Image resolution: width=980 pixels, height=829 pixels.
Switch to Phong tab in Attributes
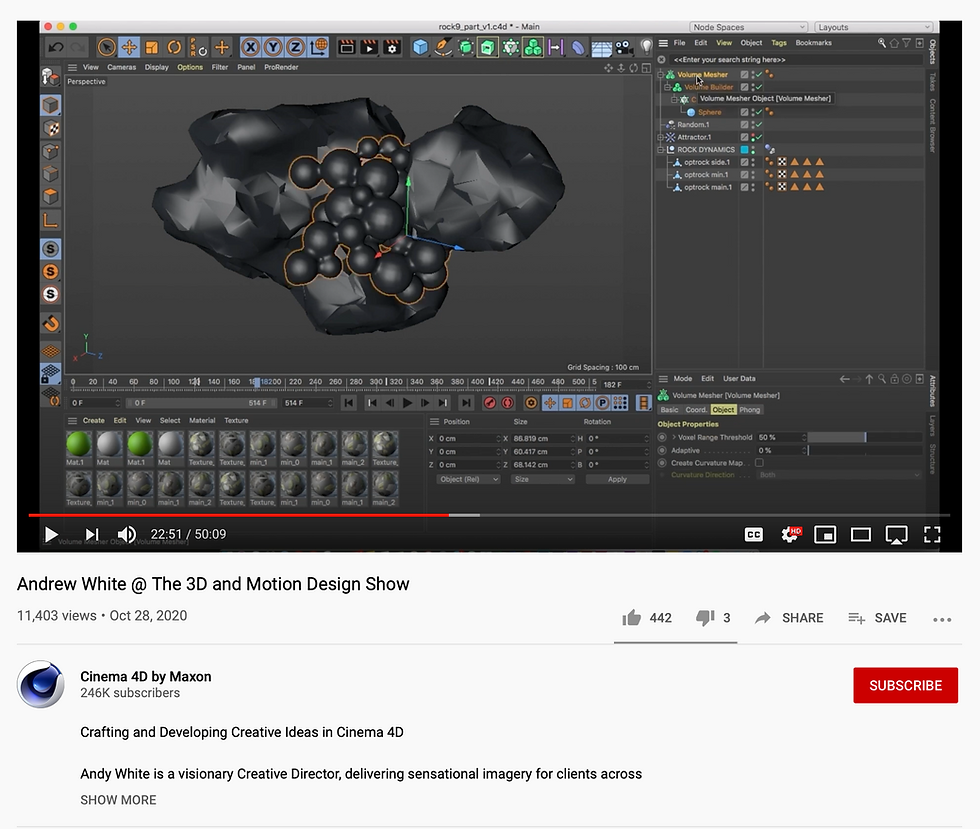(749, 410)
